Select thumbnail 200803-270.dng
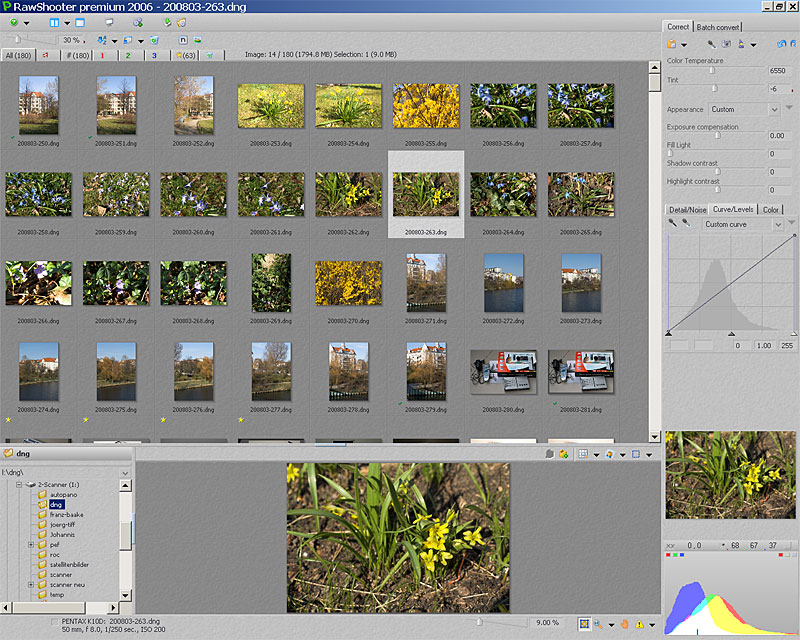 click(348, 282)
